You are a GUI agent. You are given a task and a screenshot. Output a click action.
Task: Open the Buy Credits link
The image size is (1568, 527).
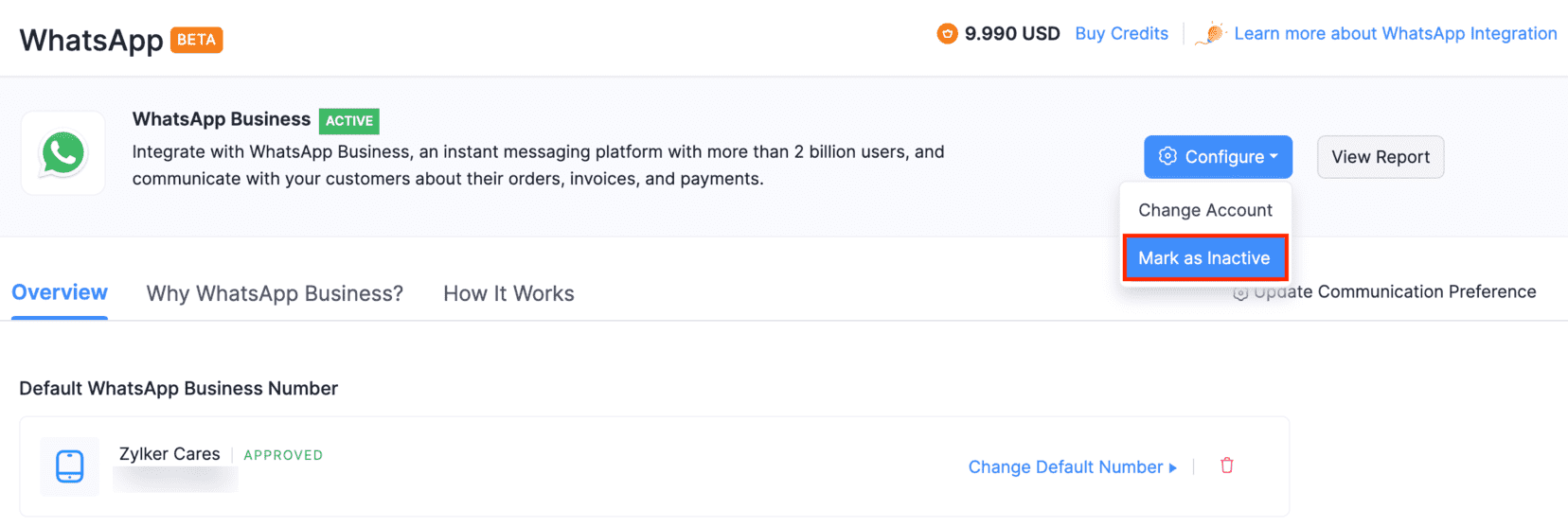pyautogui.click(x=1121, y=34)
